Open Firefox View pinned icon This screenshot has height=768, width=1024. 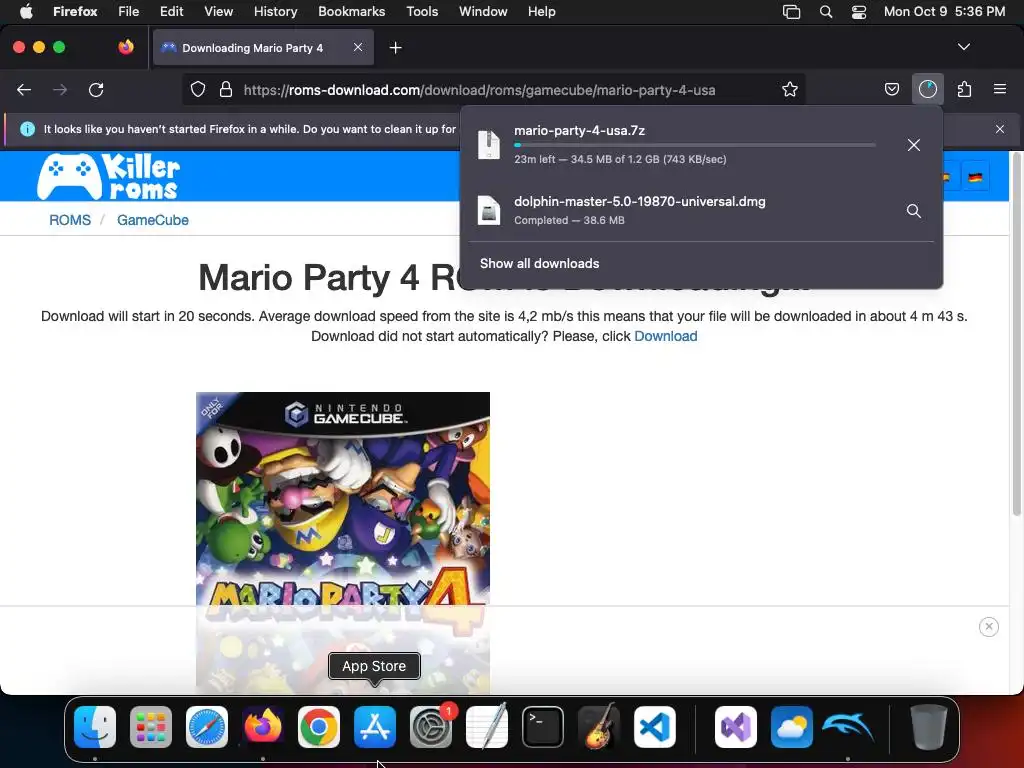(x=126, y=47)
